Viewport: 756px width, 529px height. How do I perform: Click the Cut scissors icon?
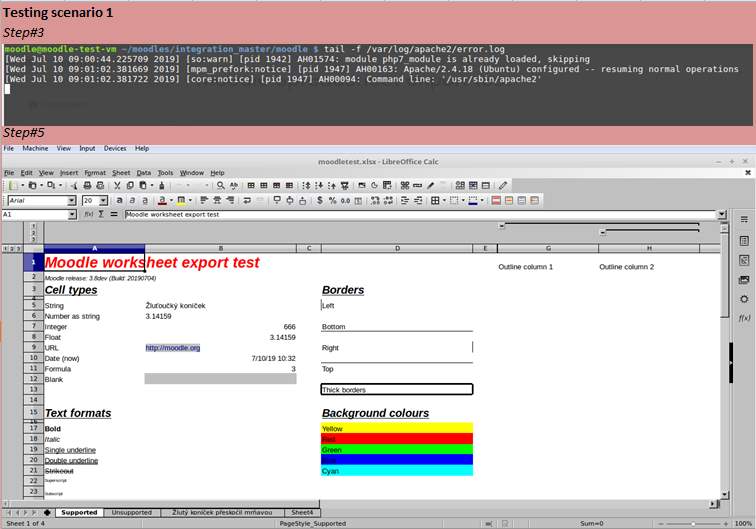coord(117,185)
